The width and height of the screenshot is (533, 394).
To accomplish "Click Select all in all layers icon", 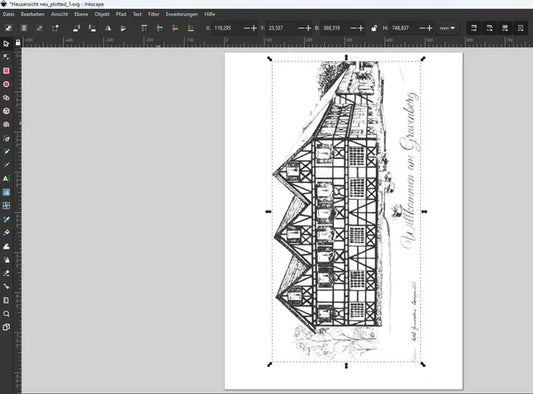I will pyautogui.click(x=24, y=28).
